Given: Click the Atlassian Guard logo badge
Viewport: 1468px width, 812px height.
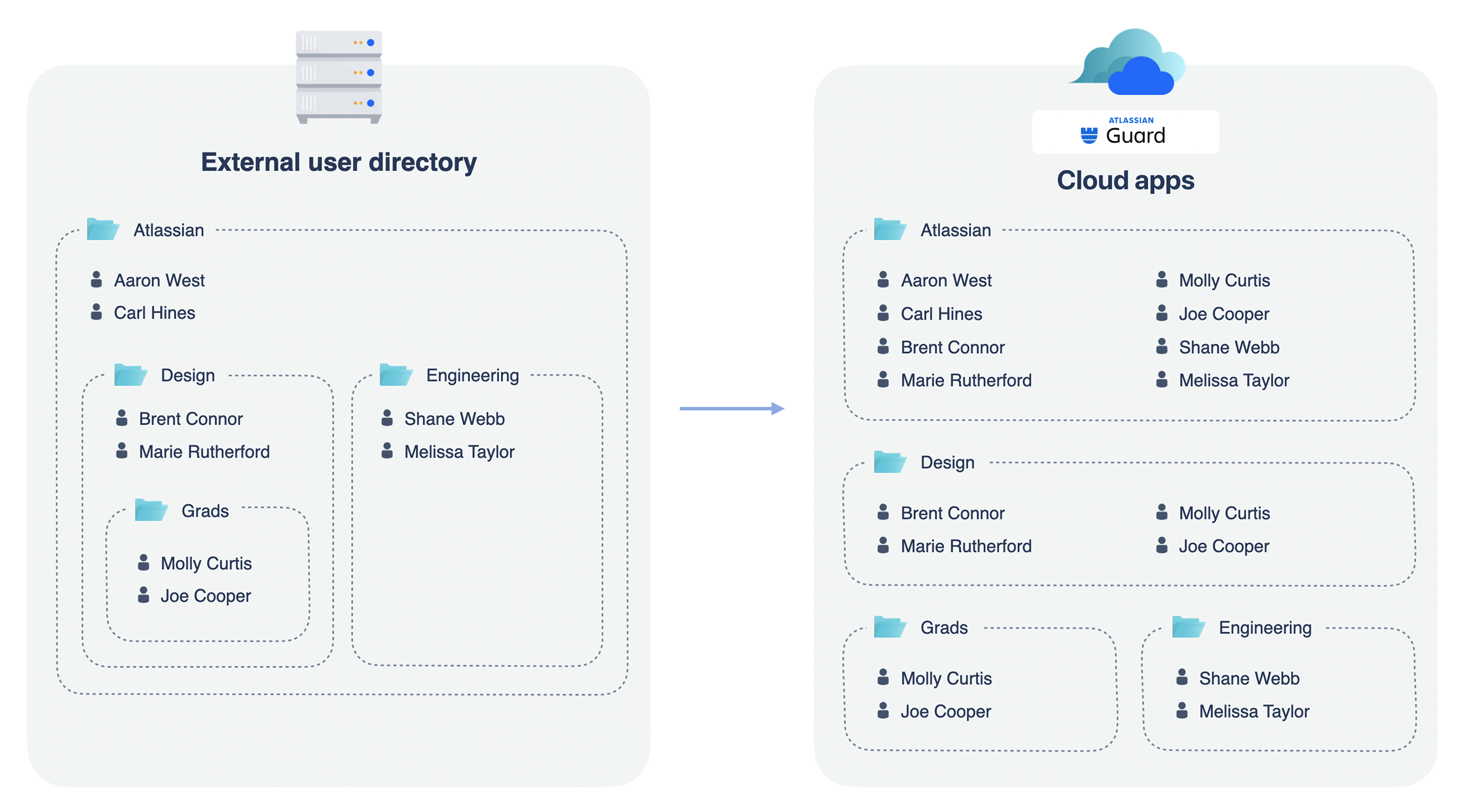Looking at the screenshot, I should click(x=1125, y=132).
